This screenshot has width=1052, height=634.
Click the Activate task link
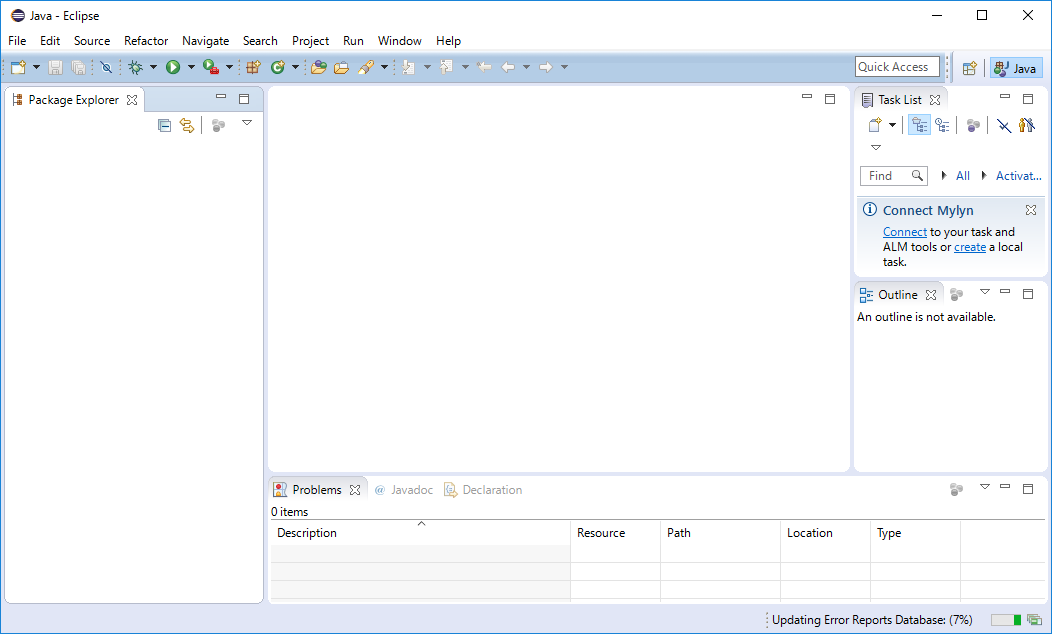tap(1018, 176)
